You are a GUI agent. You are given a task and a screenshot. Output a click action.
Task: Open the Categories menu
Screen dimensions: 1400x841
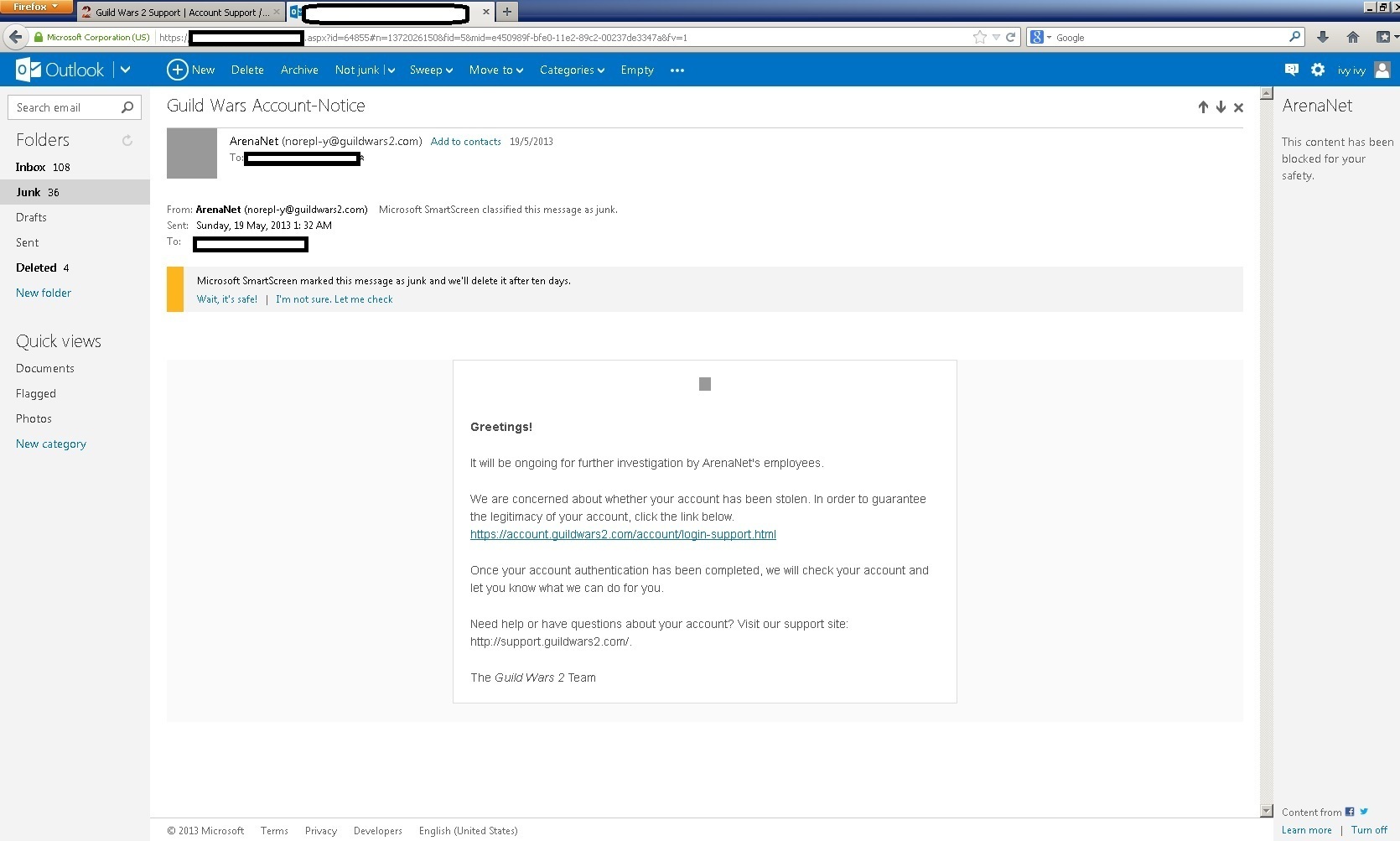(x=572, y=70)
